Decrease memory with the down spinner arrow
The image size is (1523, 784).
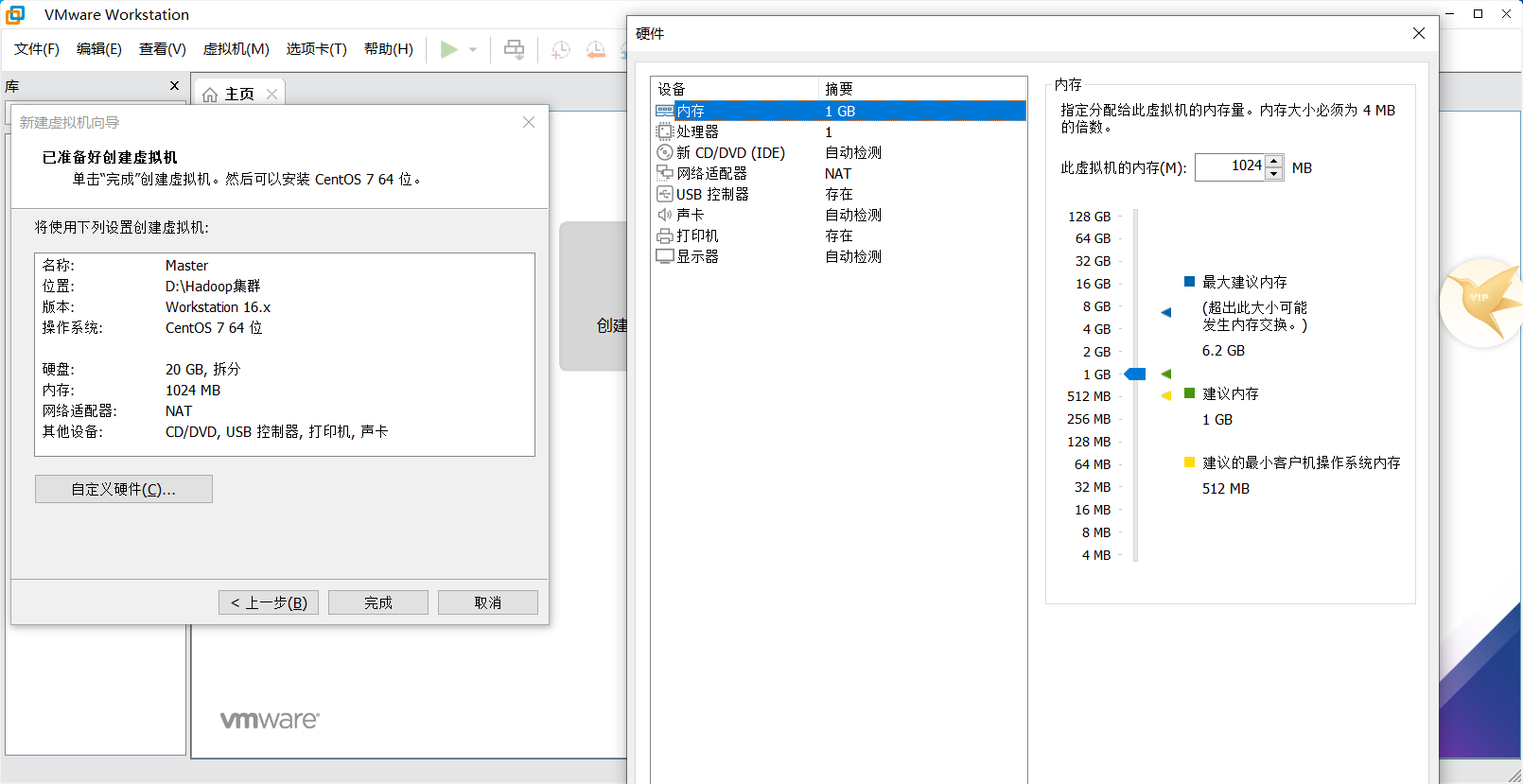1274,174
